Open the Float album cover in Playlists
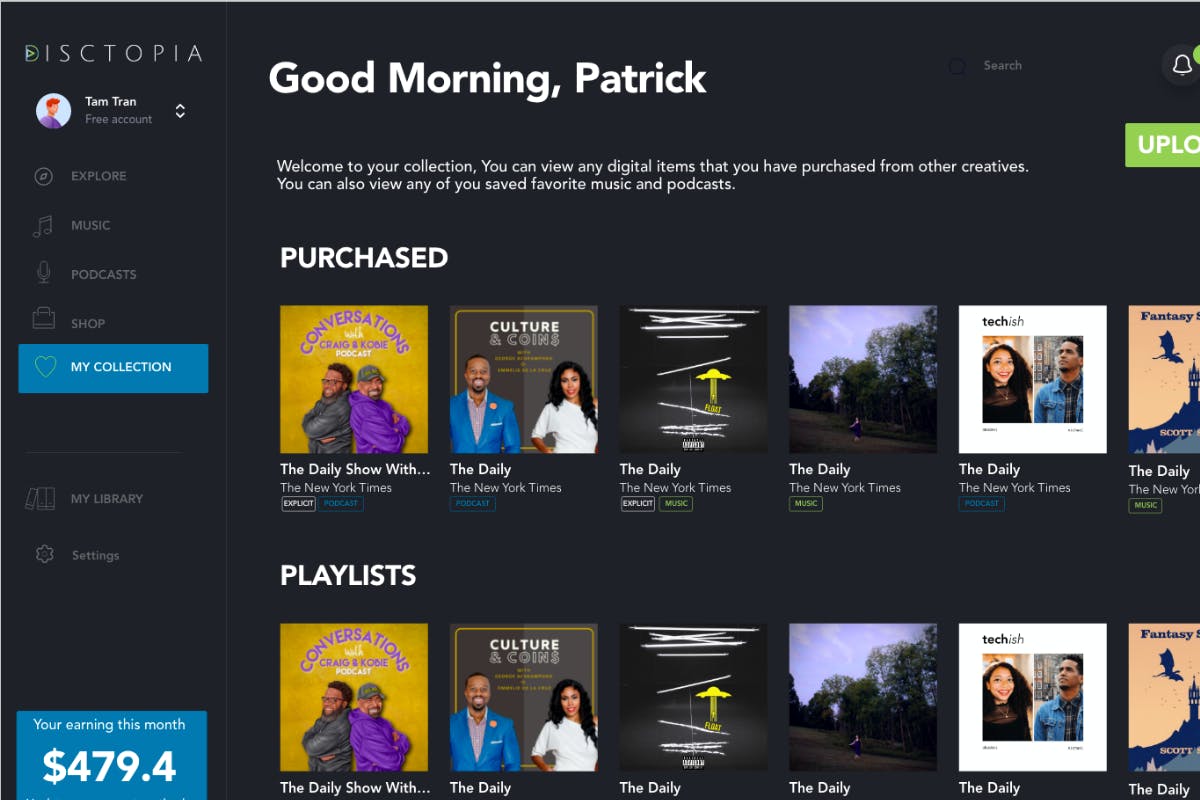1200x800 pixels. [x=694, y=697]
